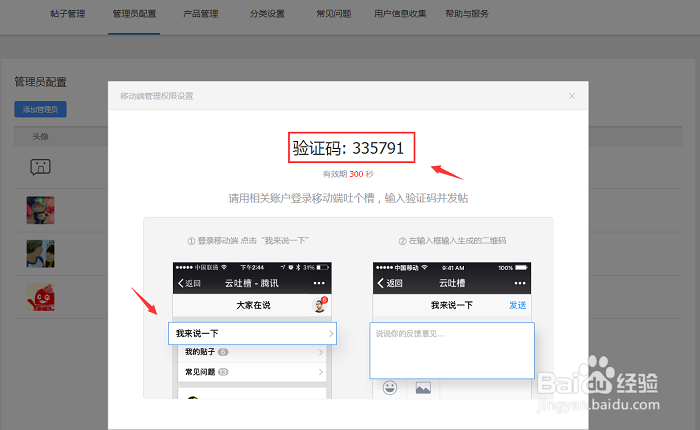Click the 说说你的反馈意见 text box

pos(452,351)
